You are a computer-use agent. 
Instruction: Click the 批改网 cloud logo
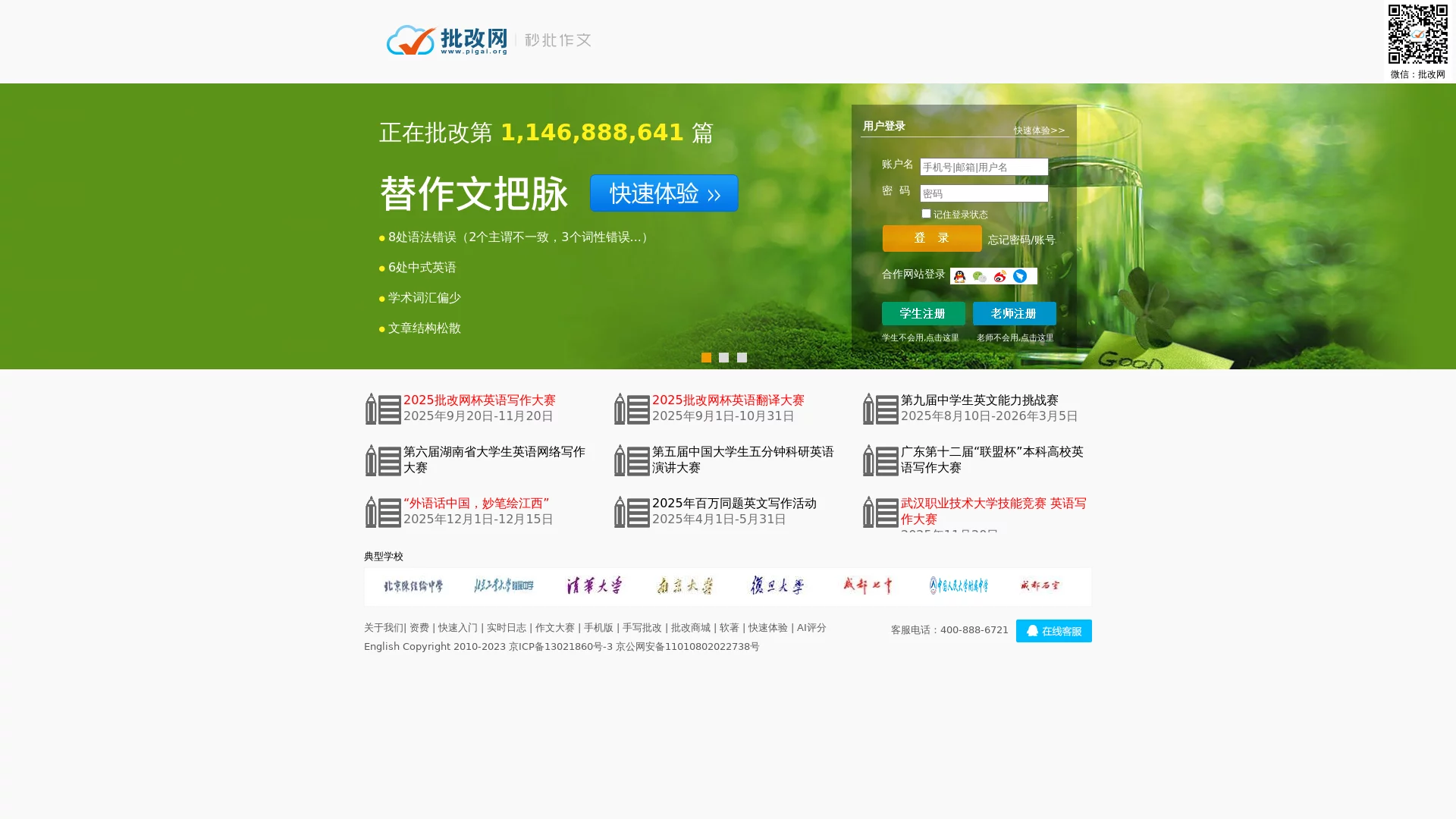410,41
